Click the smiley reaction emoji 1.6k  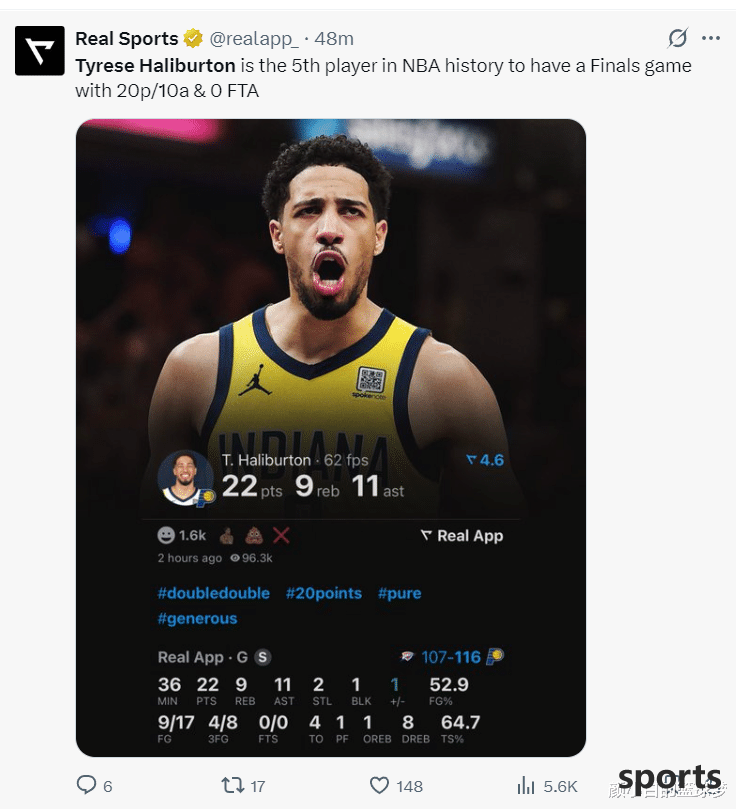182,536
